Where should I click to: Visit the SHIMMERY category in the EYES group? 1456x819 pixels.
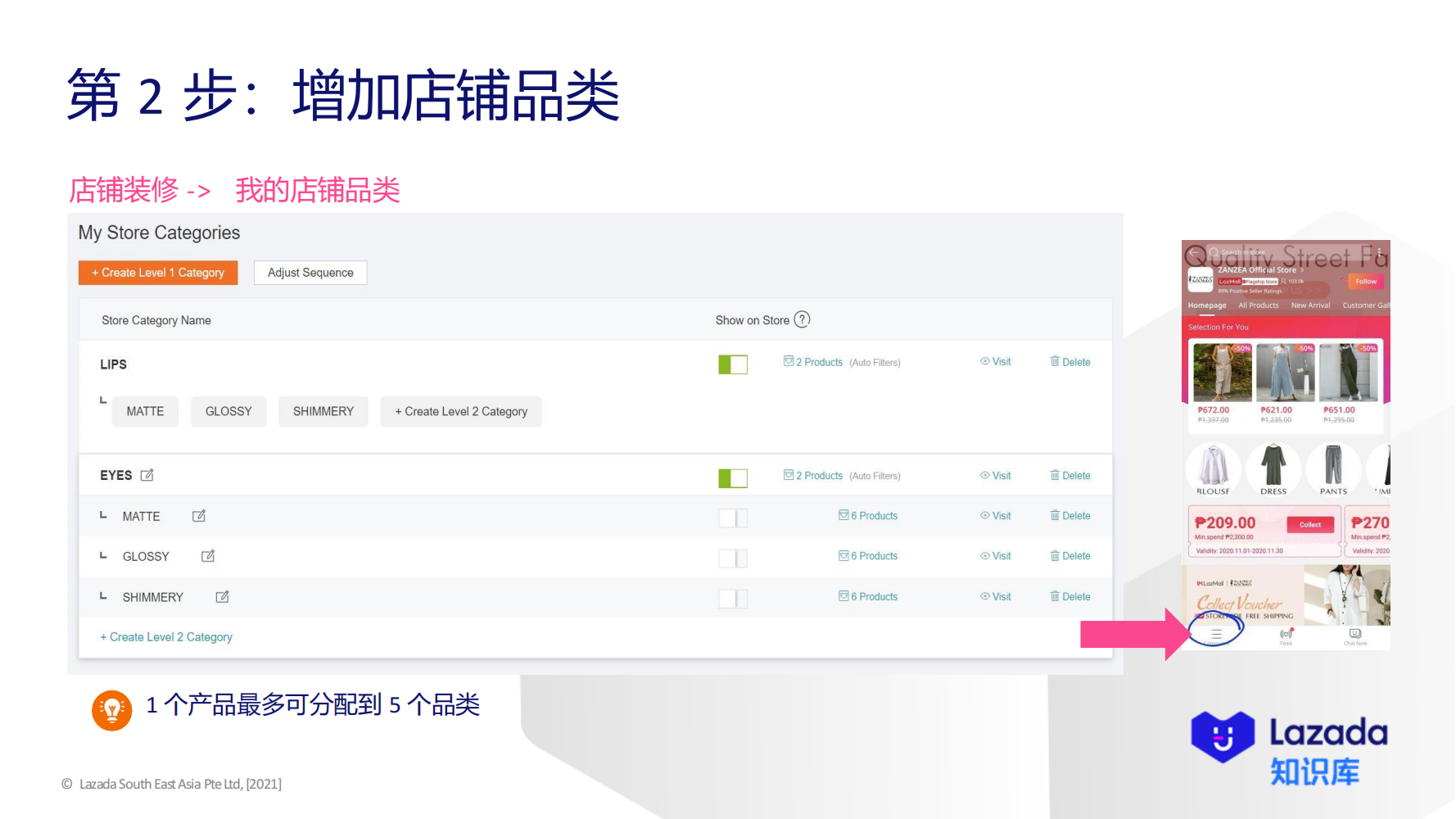coord(996,597)
